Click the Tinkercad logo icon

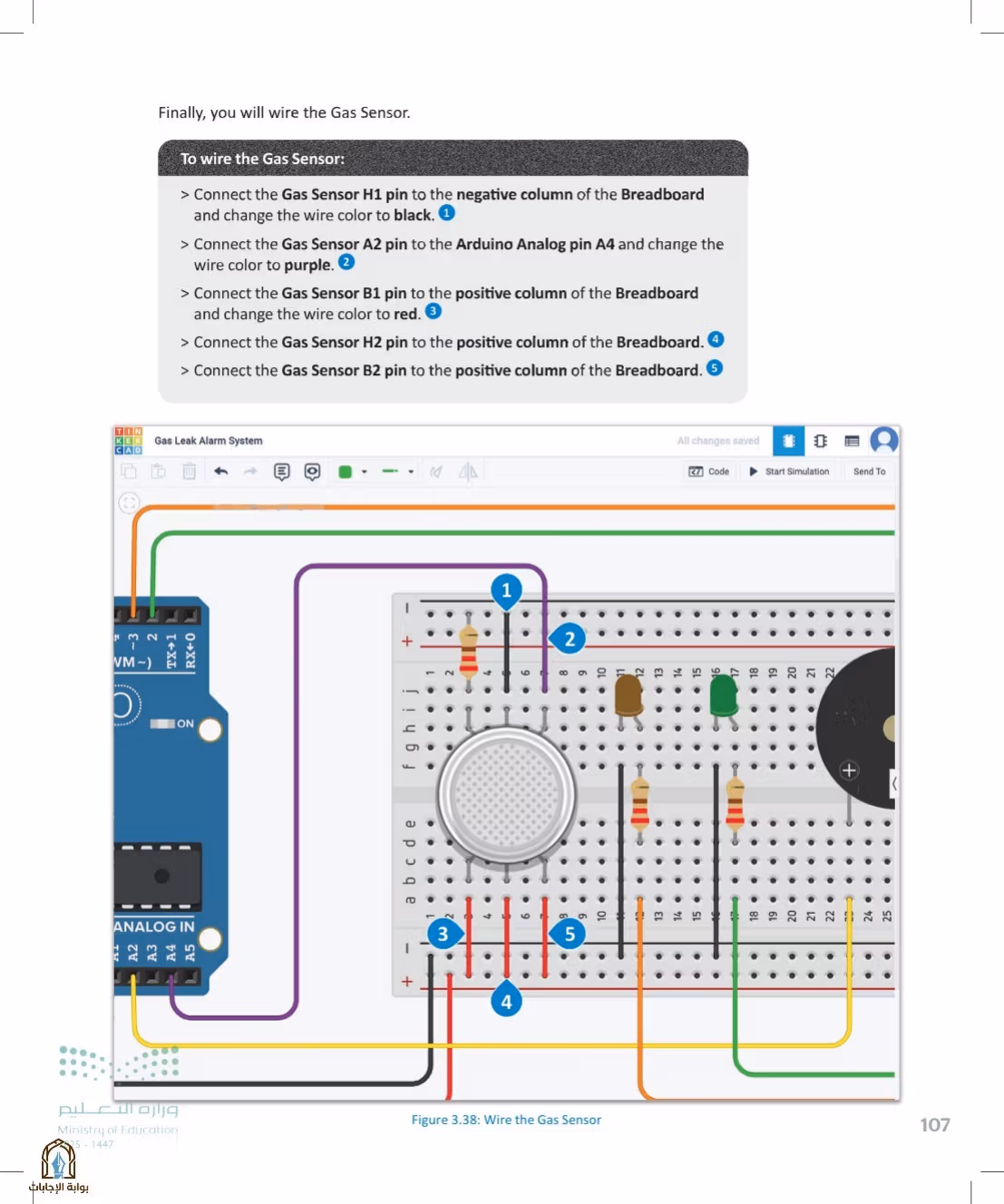pos(128,441)
